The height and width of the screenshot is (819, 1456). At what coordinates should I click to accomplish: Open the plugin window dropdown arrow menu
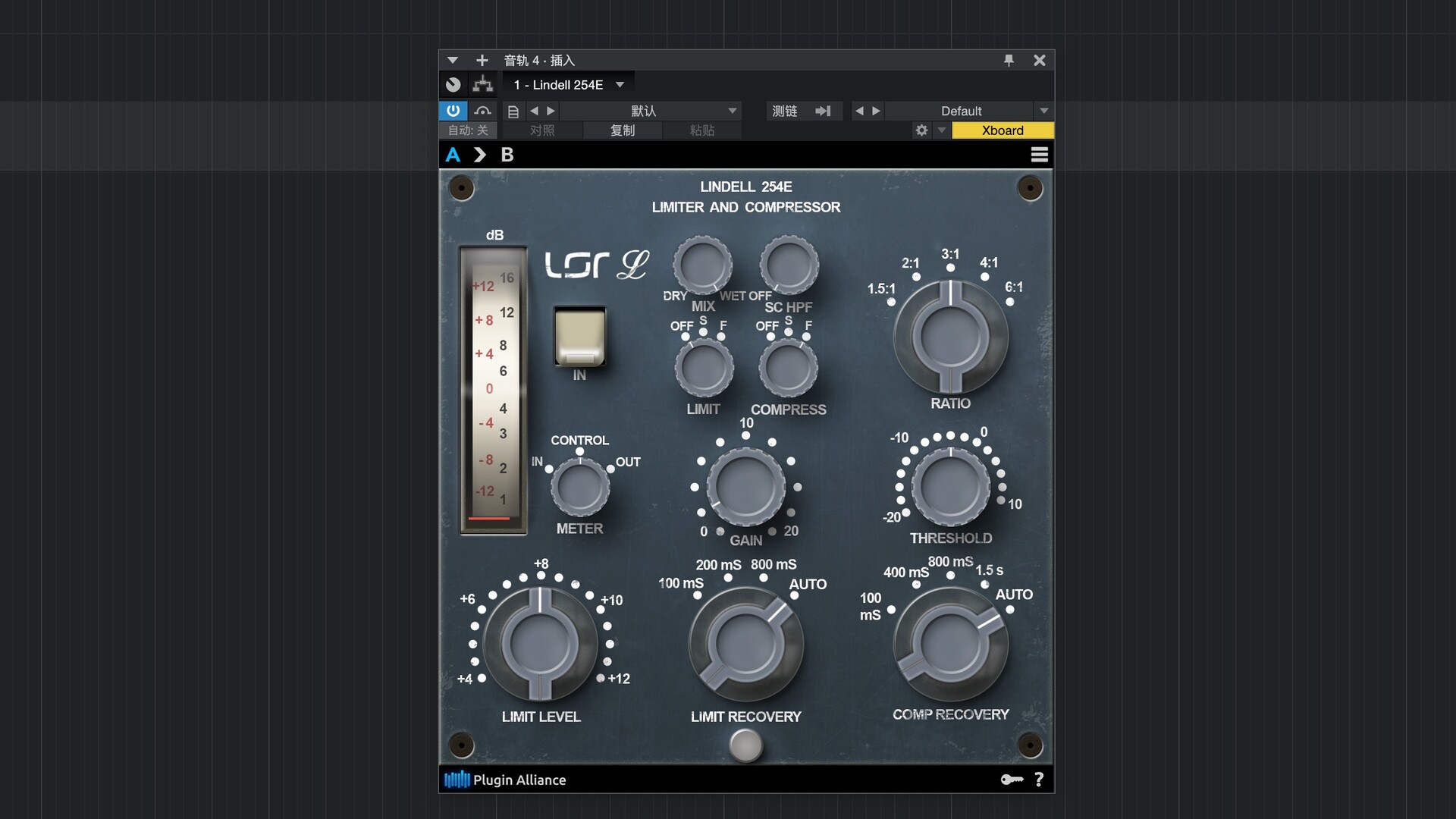click(x=453, y=61)
